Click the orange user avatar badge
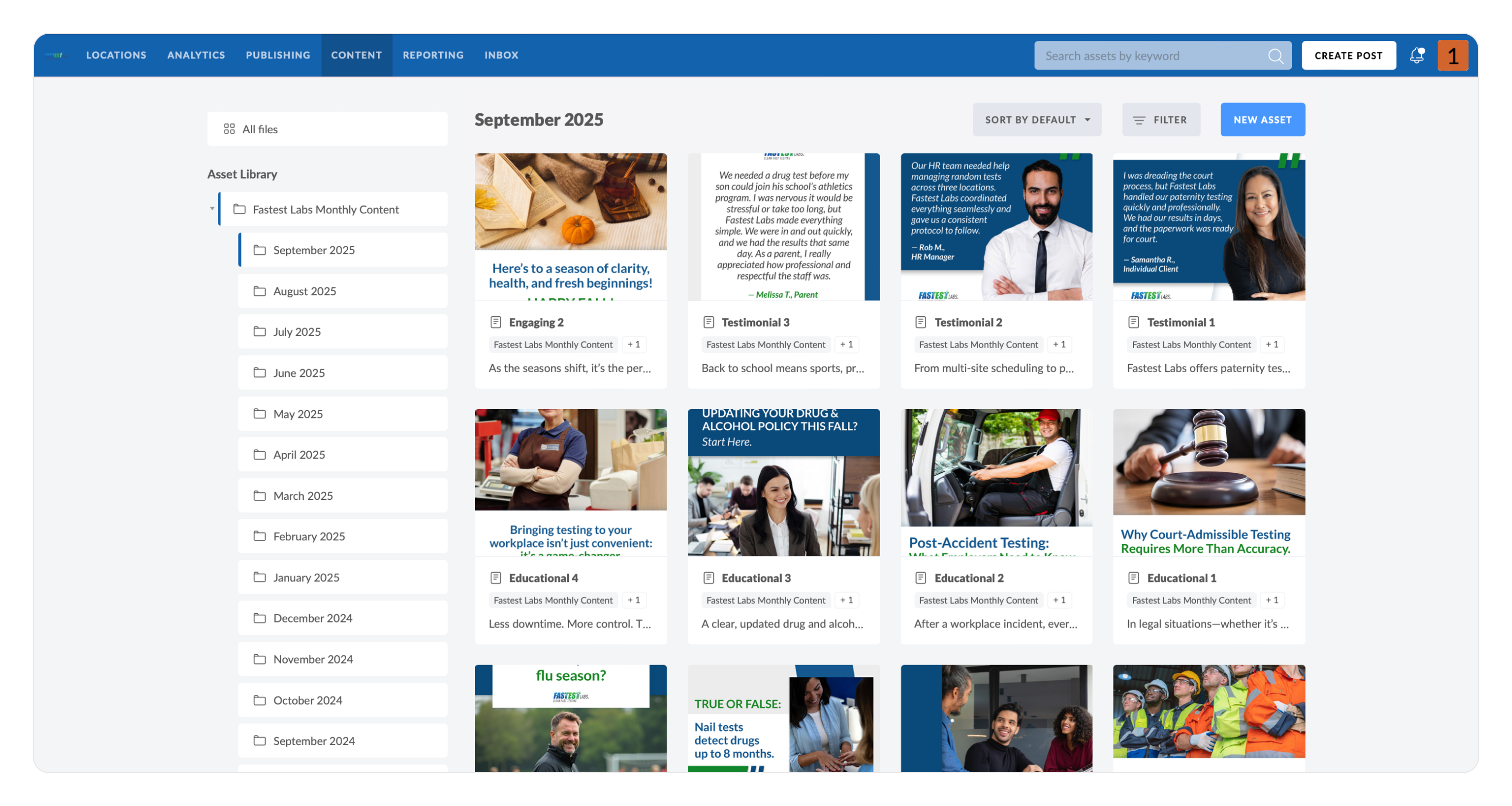The width and height of the screenshot is (1512, 806). 1452,56
